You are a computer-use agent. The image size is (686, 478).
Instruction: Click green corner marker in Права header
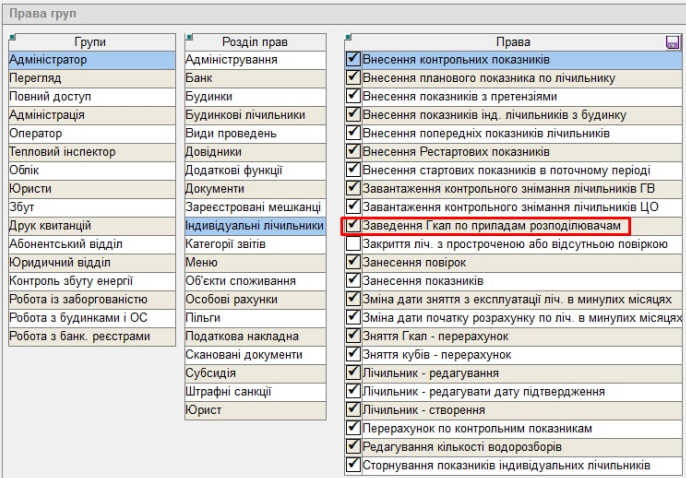coord(348,37)
